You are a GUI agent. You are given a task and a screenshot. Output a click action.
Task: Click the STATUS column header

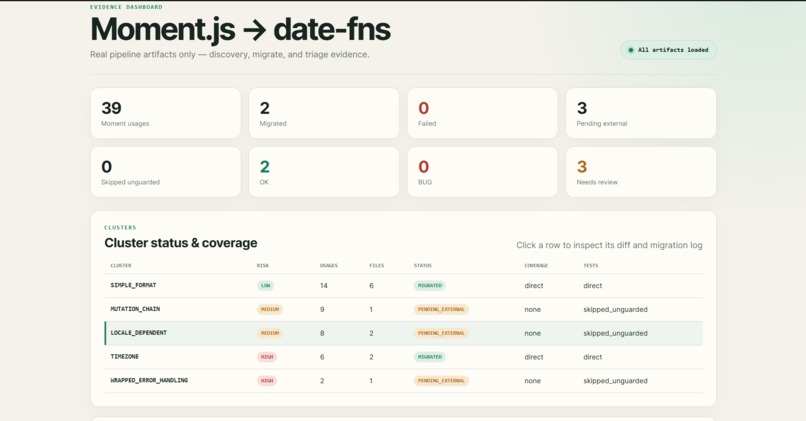423,266
